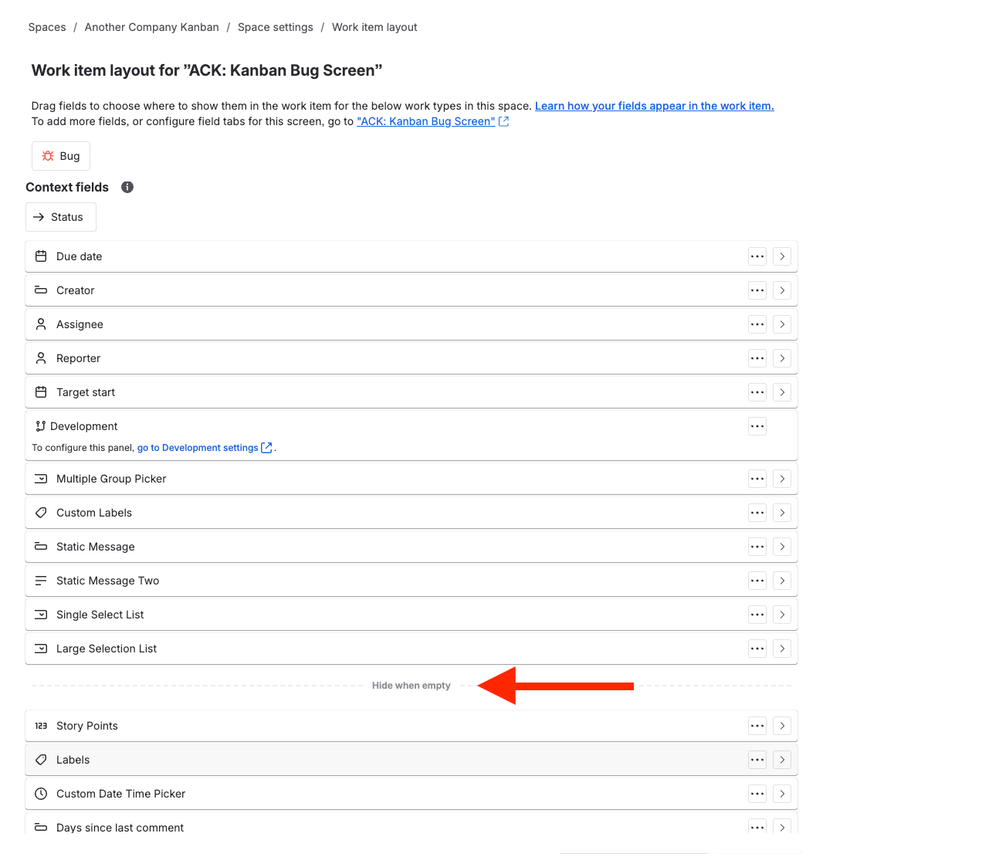Screen dimensions: 999x854
Task: Click the clock icon on Custom Date Time Picker
Action: pyautogui.click(x=41, y=793)
